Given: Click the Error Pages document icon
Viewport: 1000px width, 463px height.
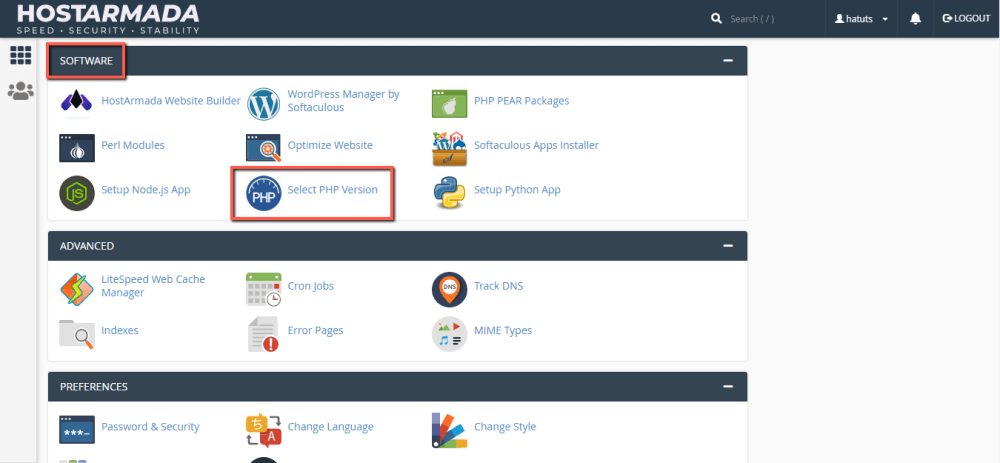Looking at the screenshot, I should coord(263,334).
